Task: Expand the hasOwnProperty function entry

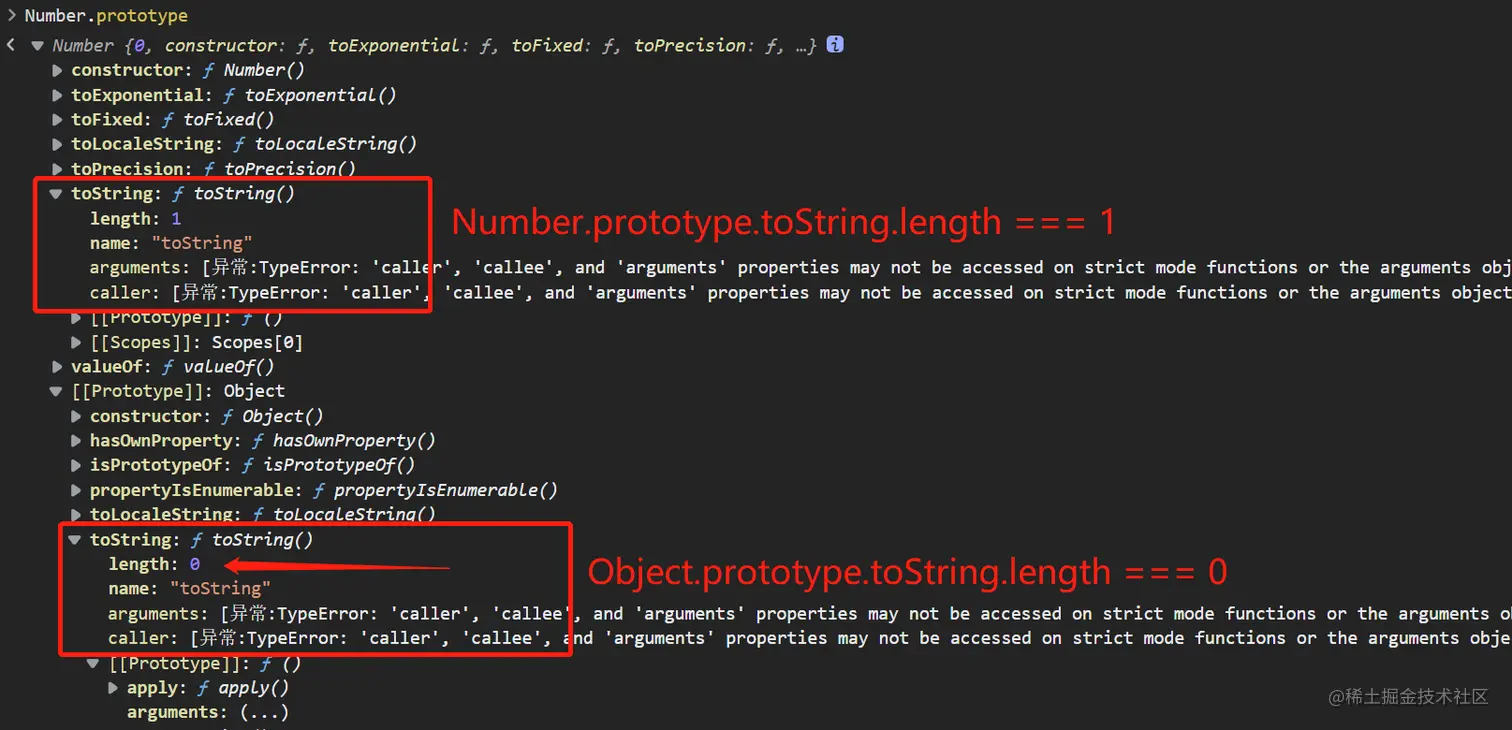Action: (76, 441)
